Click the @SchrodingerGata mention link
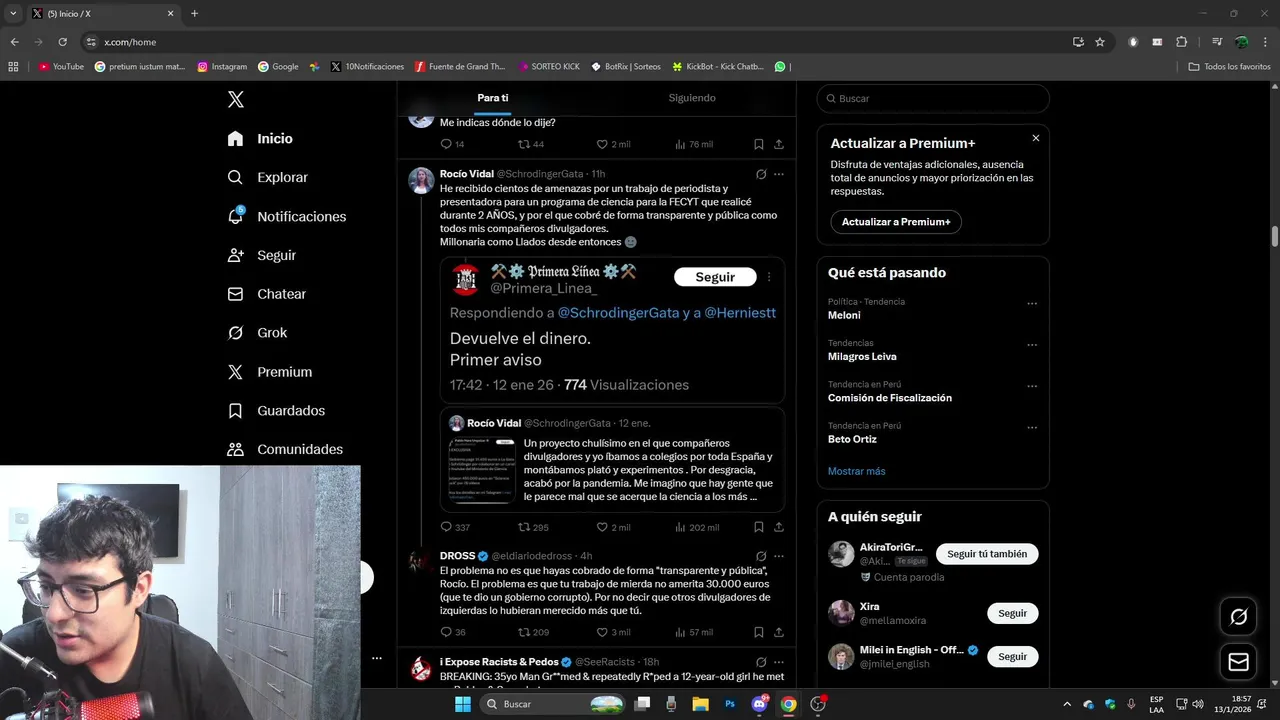 [x=617, y=313]
